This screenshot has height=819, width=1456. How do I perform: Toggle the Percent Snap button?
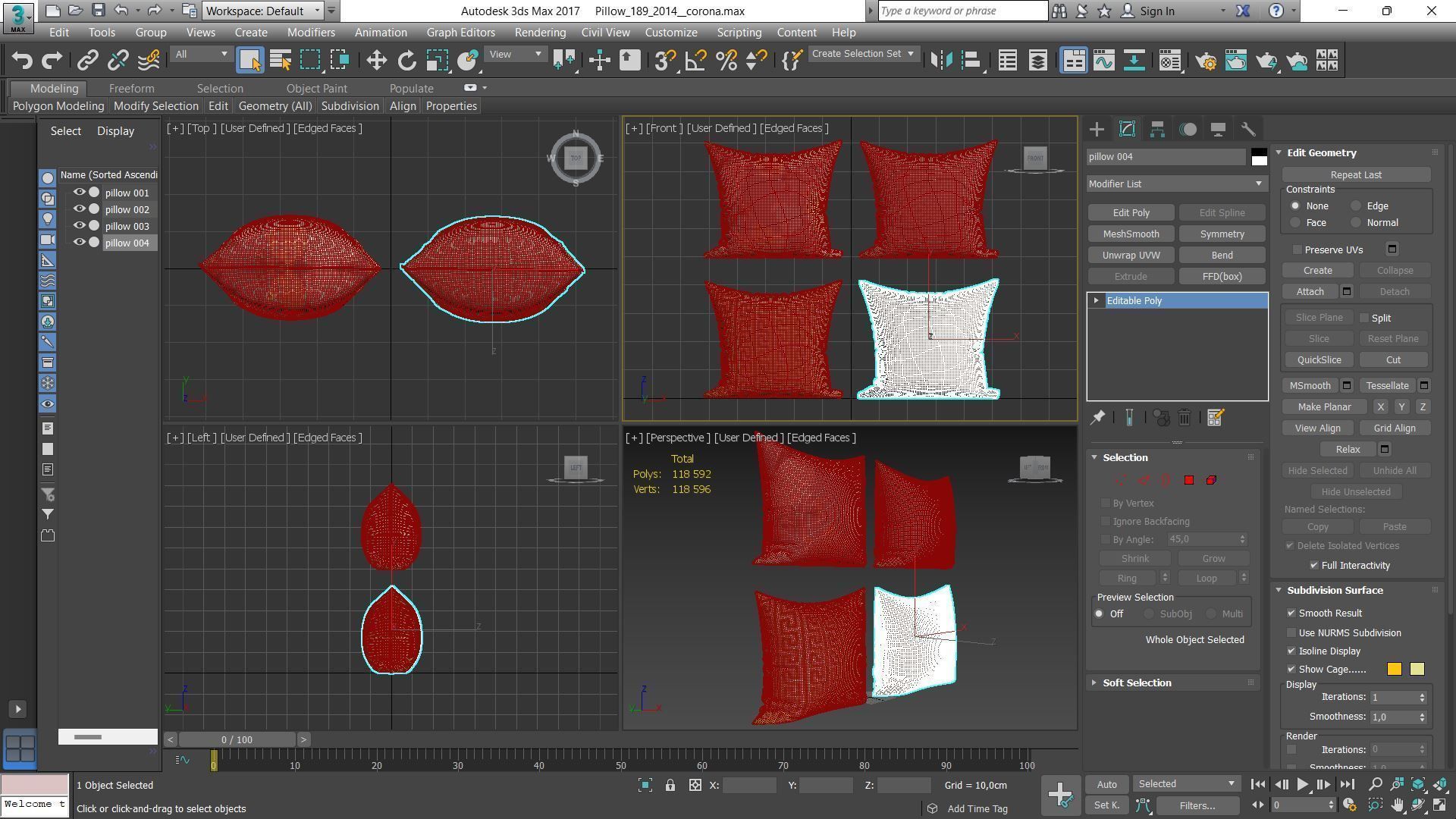point(726,61)
